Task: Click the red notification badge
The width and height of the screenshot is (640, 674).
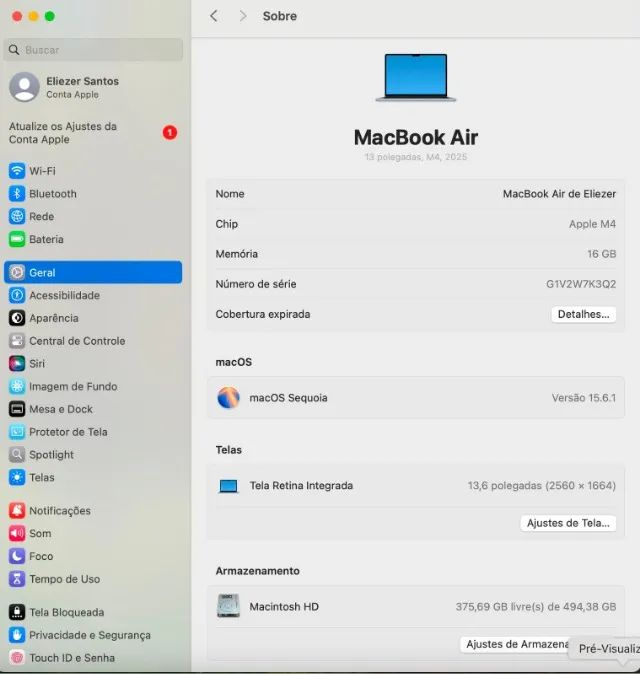Action: [170, 132]
